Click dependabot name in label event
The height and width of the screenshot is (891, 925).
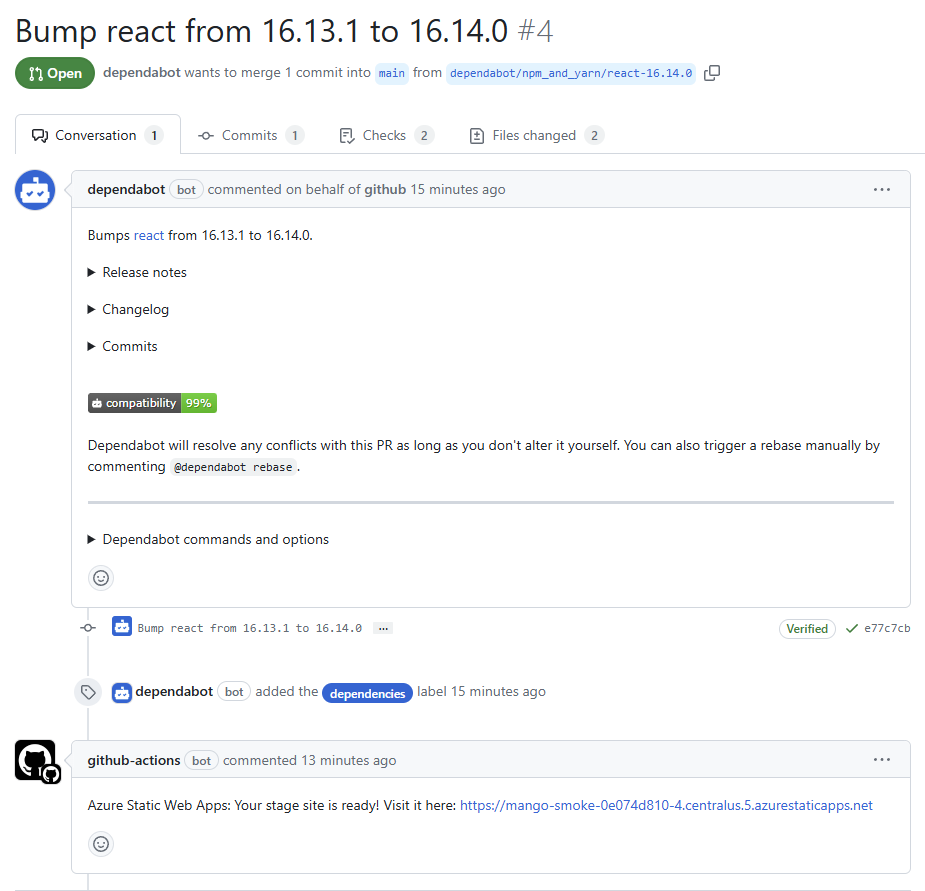(x=174, y=692)
